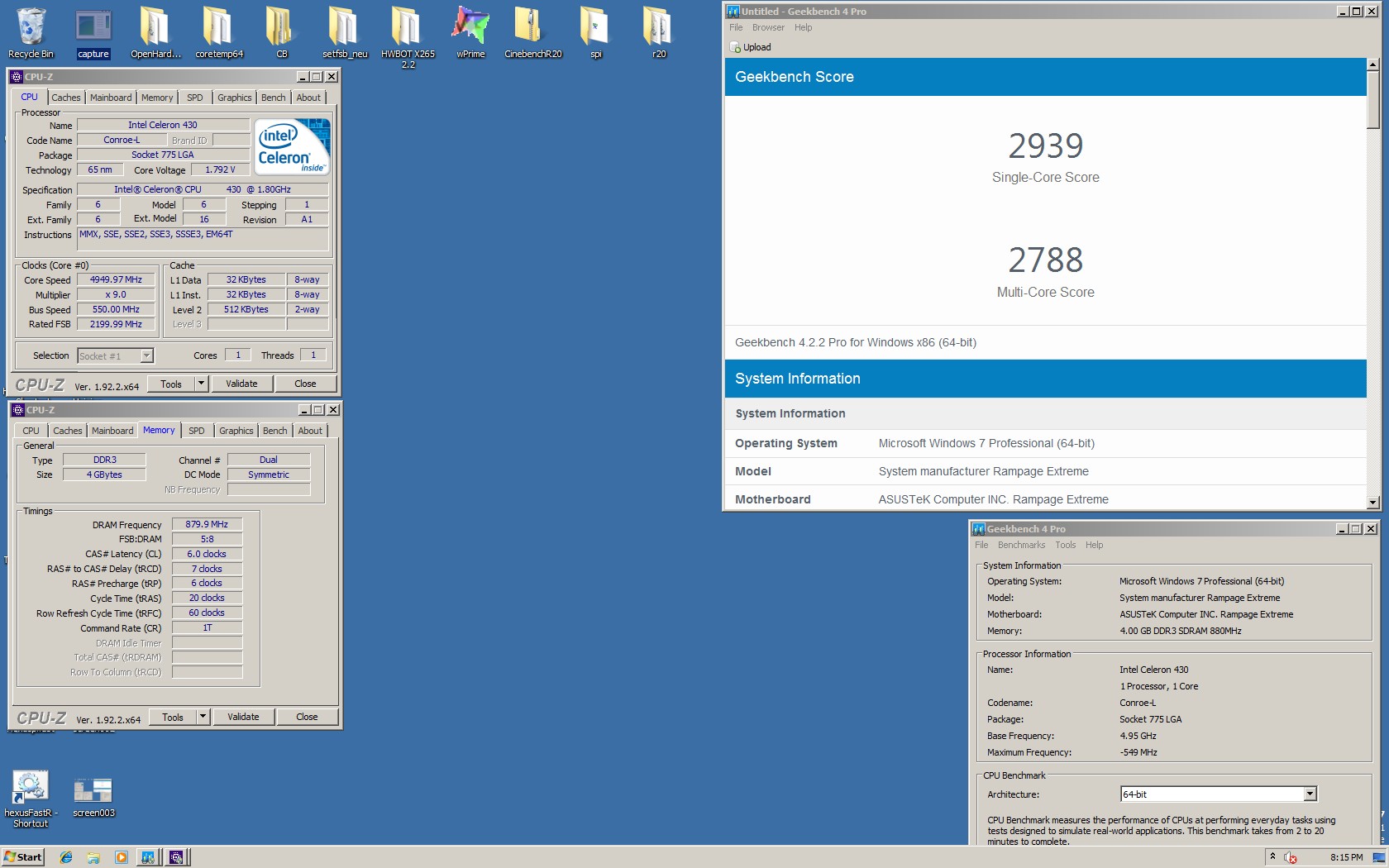
Task: Open the setfsb_neu folder icon
Action: (345, 33)
